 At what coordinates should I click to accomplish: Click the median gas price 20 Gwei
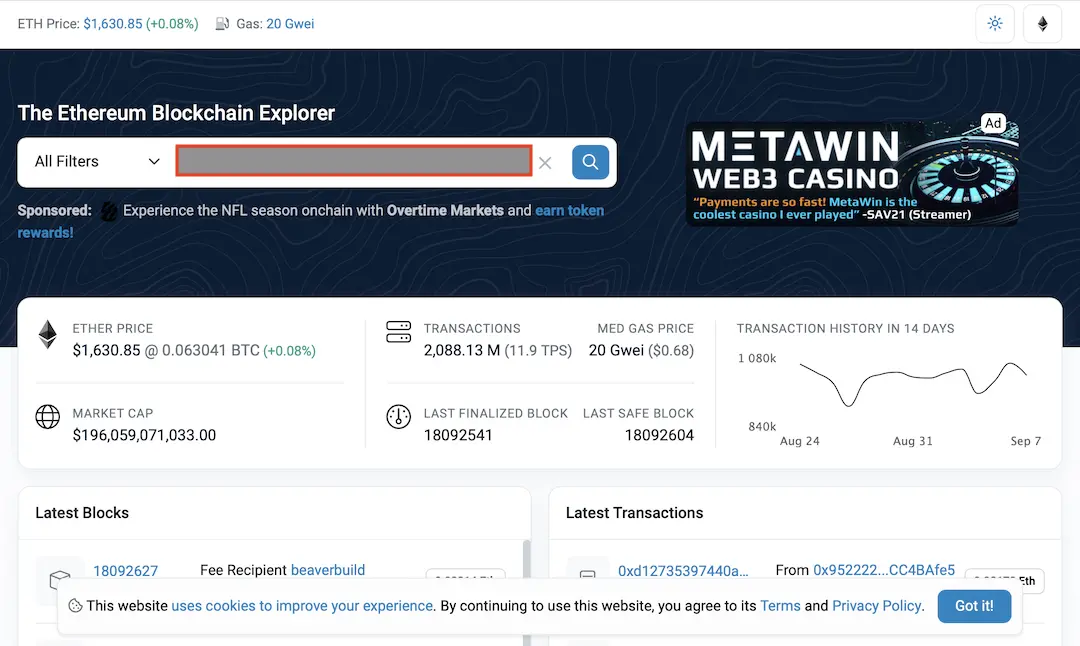coord(616,351)
